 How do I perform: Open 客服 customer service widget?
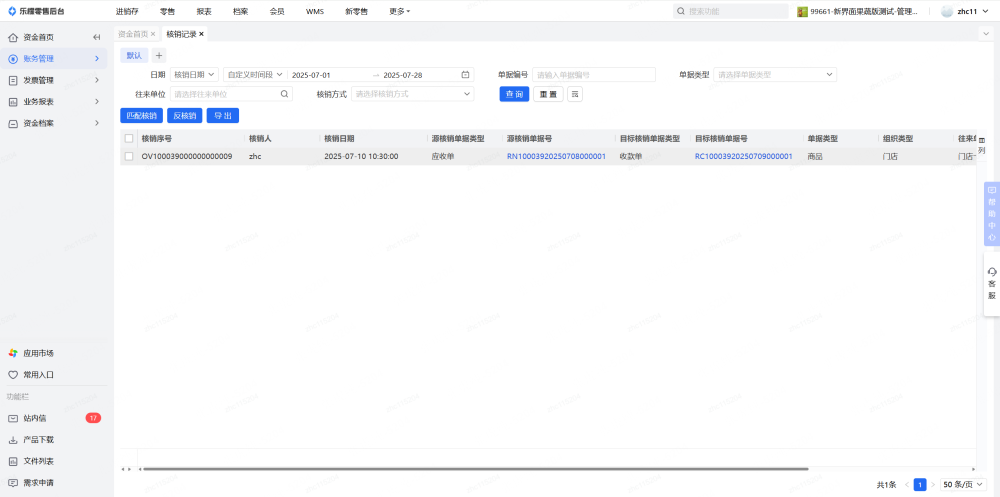click(991, 283)
